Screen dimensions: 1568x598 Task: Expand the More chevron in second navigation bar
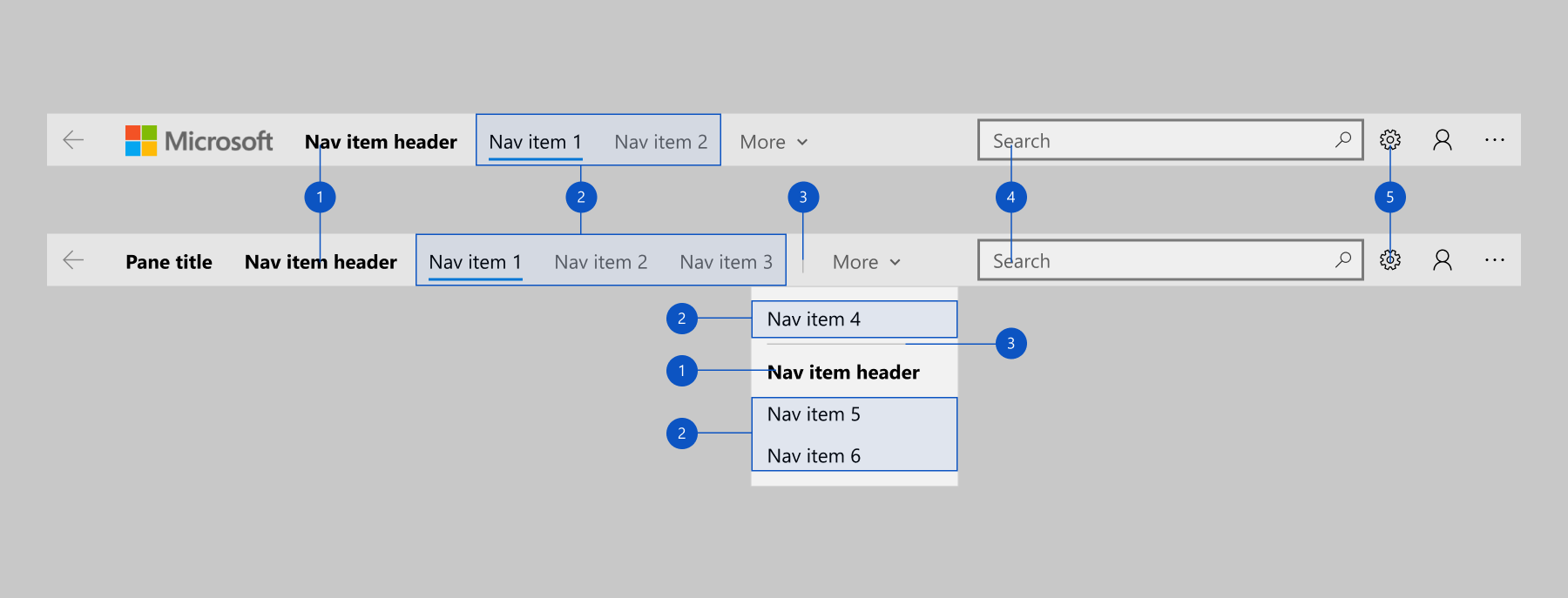865,261
